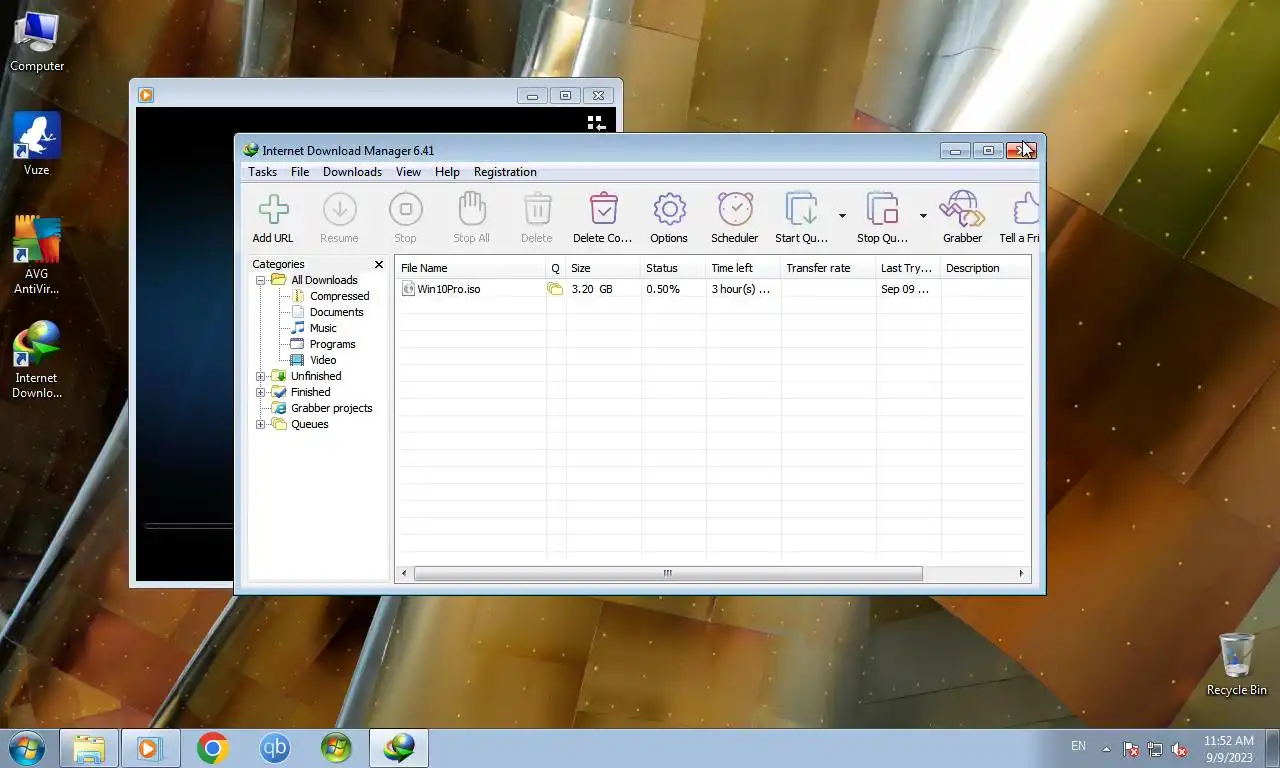Click the compact mode icon in media player window
This screenshot has height=768, width=1280.
(596, 123)
